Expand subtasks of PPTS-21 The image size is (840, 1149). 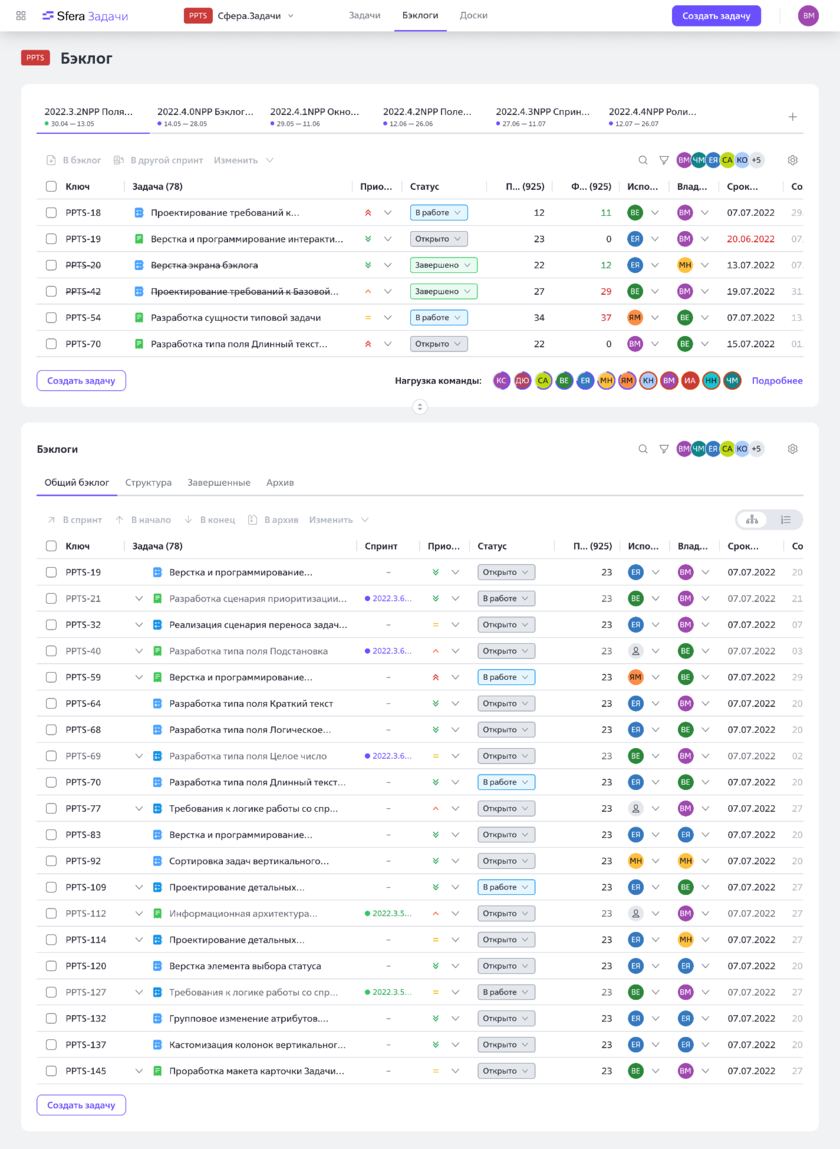click(139, 599)
